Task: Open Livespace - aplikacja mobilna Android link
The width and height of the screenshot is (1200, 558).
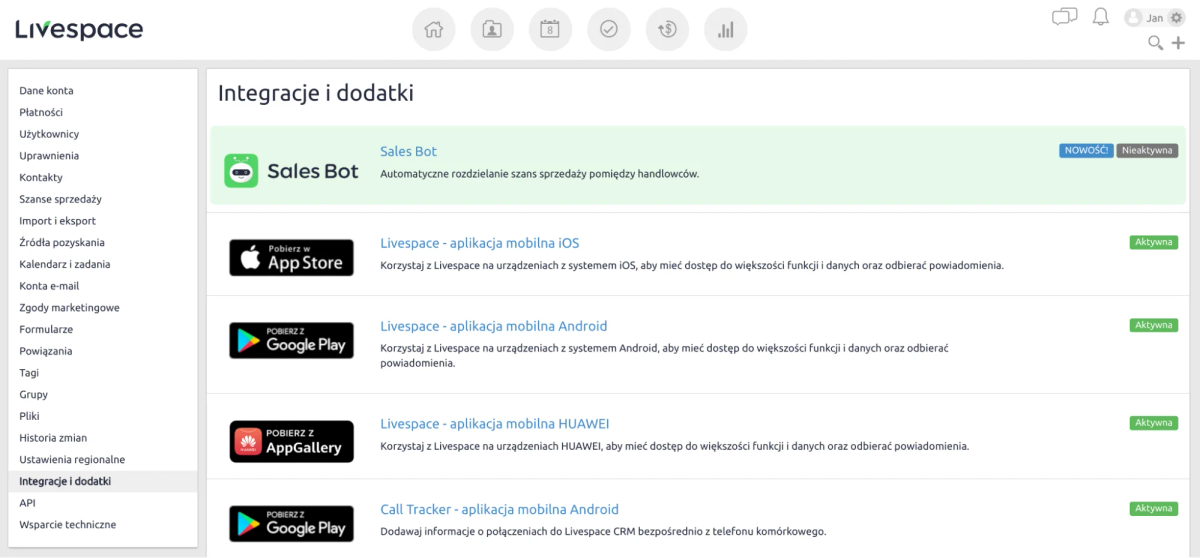Action: (493, 326)
